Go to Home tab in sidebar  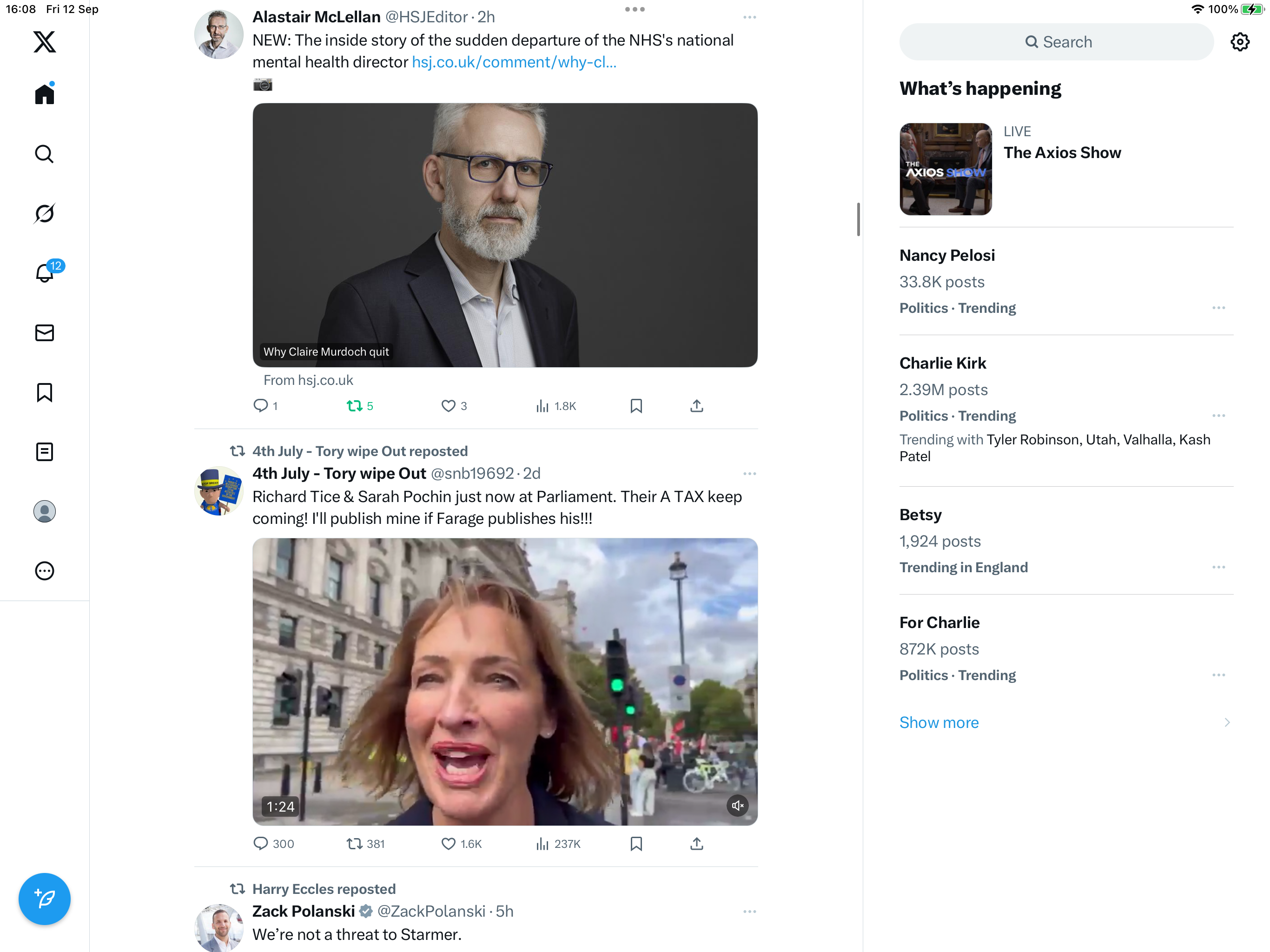point(44,94)
